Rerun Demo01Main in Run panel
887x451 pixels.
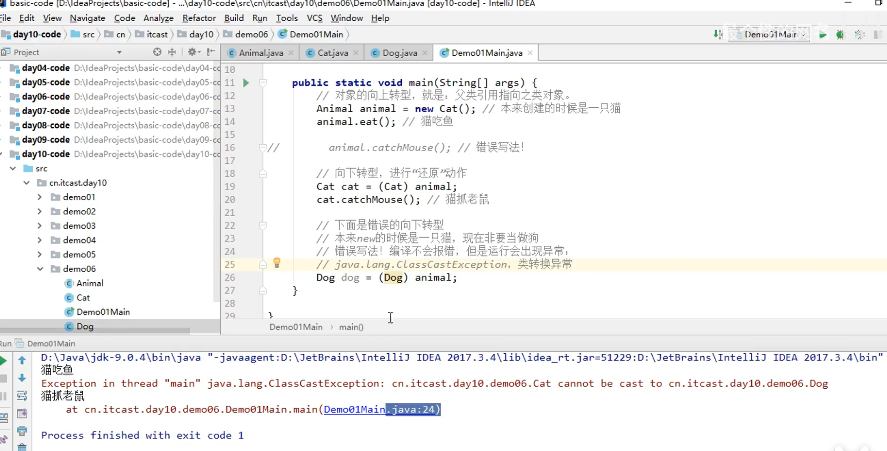[3, 361]
